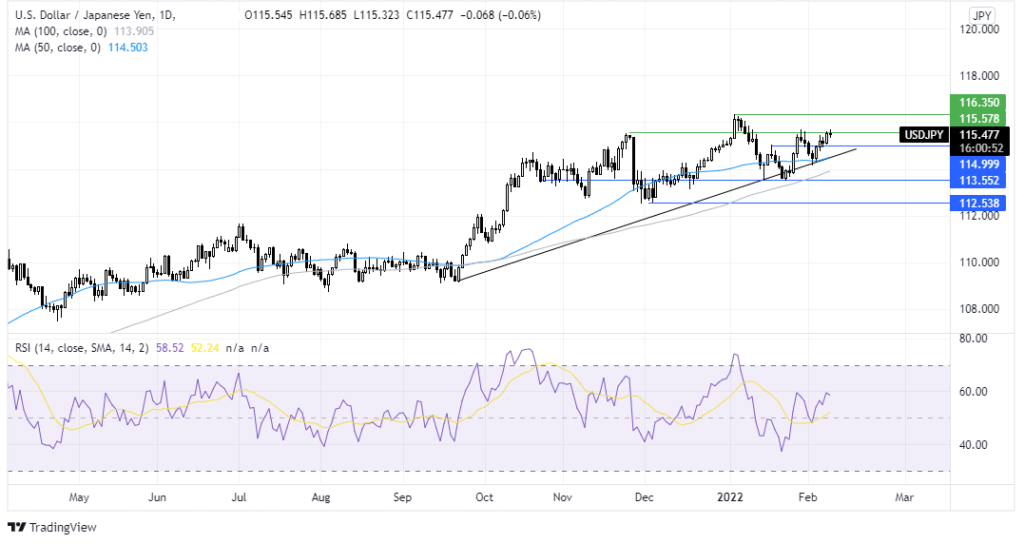Viewport: 1024px width, 544px height.
Task: Click the Feb label on time axis
Action: (x=808, y=497)
